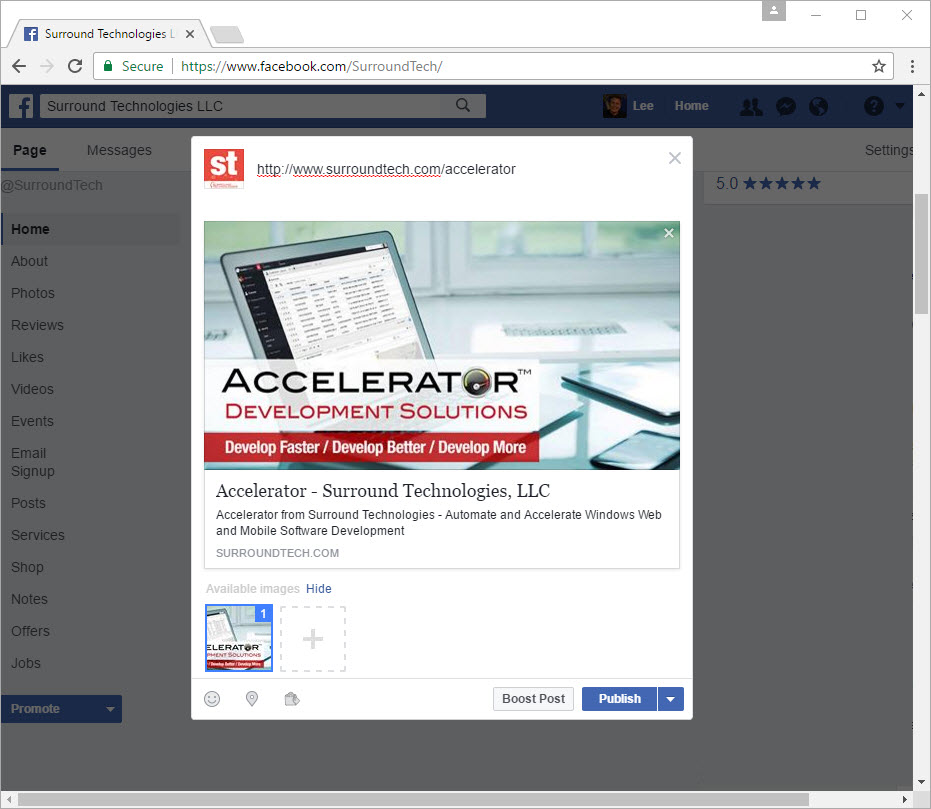931x809 pixels.
Task: Reload the page with refresh icon
Action: coord(75,66)
